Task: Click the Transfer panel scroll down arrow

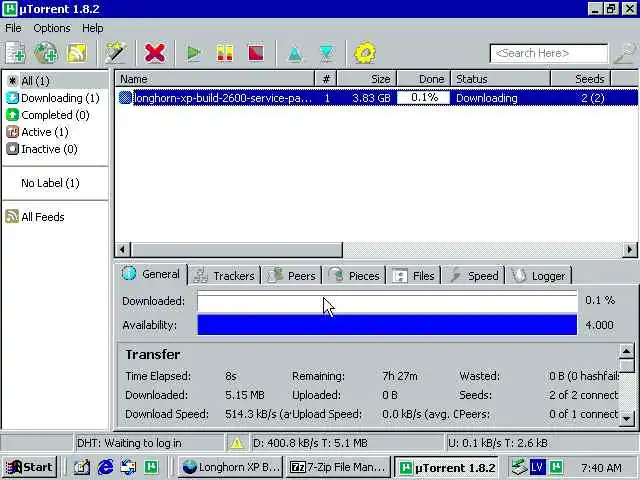Action: [x=627, y=419]
